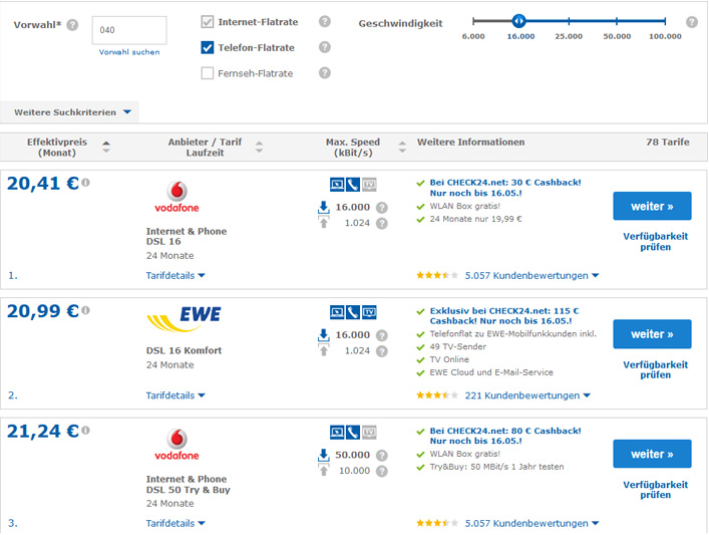709x535 pixels.
Task: Click help icon at the Geschwindigkeit slider end
Action: 691,22
